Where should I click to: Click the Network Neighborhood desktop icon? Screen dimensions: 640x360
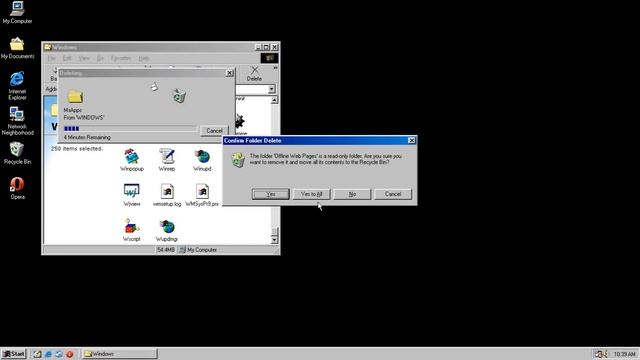click(x=17, y=114)
